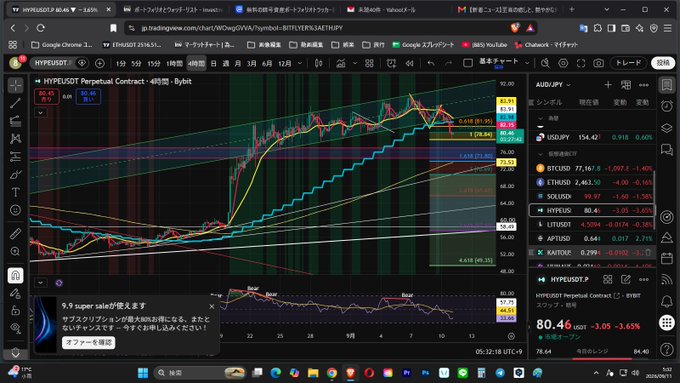This screenshot has width=680, height=383.
Task: Click the blue 80.46 buy button
Action: [88, 96]
